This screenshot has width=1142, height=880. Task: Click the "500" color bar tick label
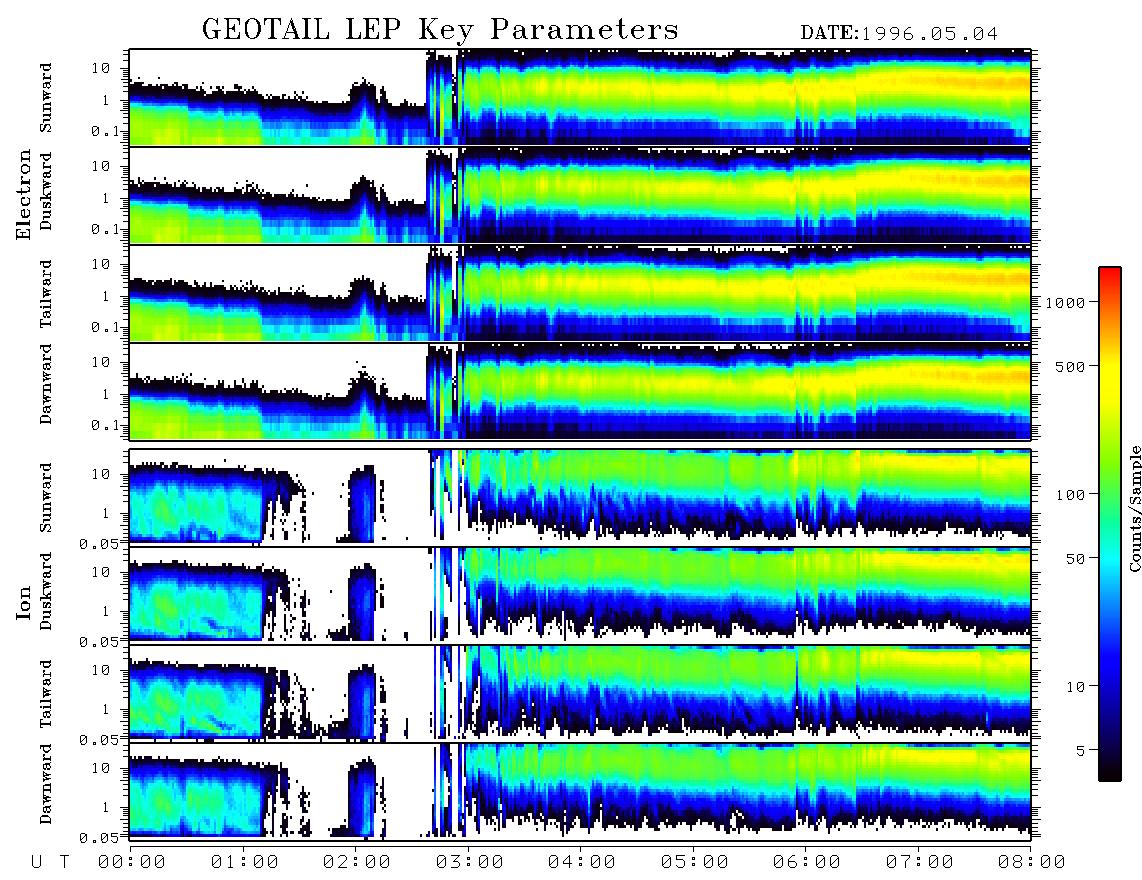[x=1070, y=366]
